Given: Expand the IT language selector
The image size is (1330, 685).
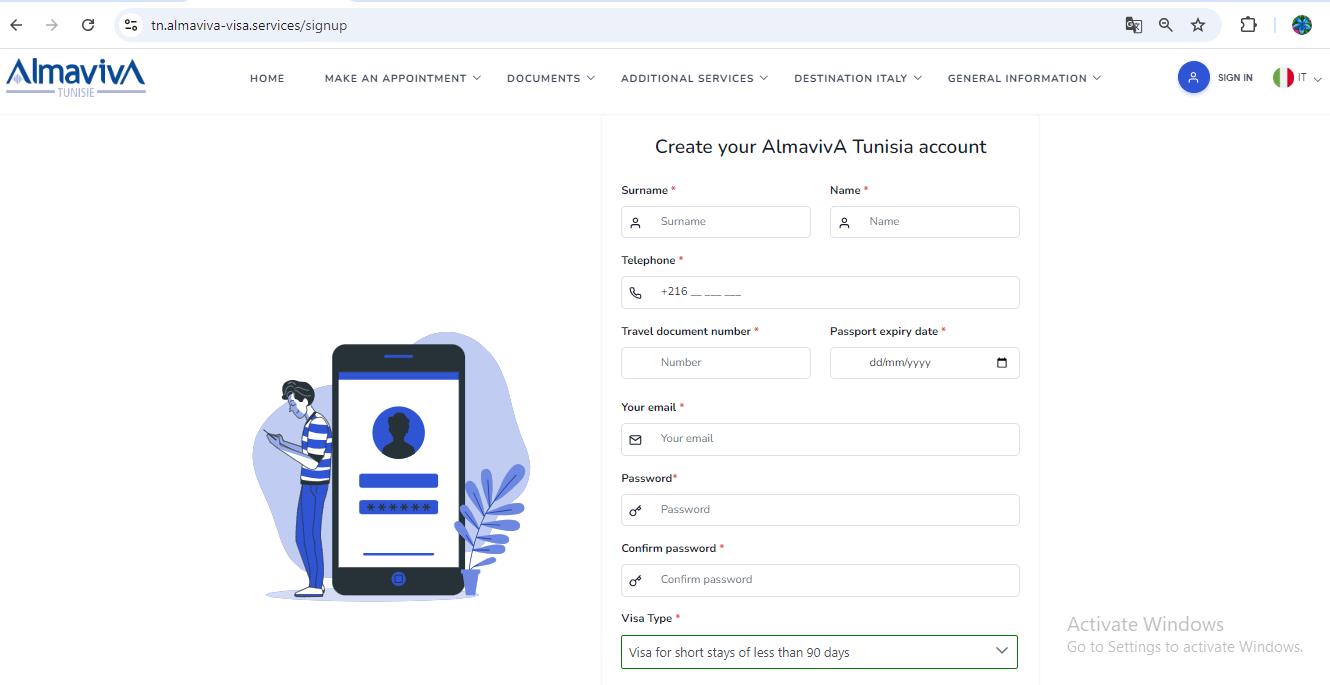Looking at the screenshot, I should 1298,77.
